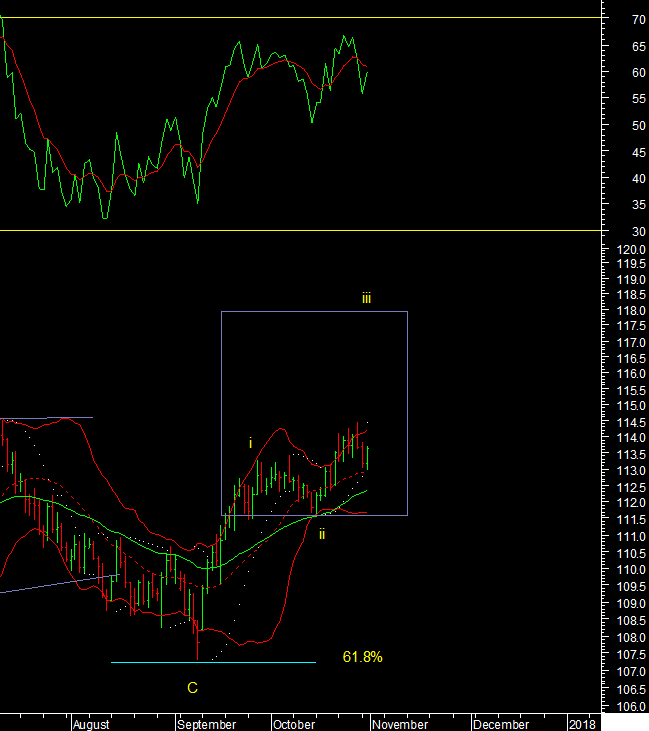Click the 109.5 price level on the scale
This screenshot has width=649, height=731.
pos(631,586)
